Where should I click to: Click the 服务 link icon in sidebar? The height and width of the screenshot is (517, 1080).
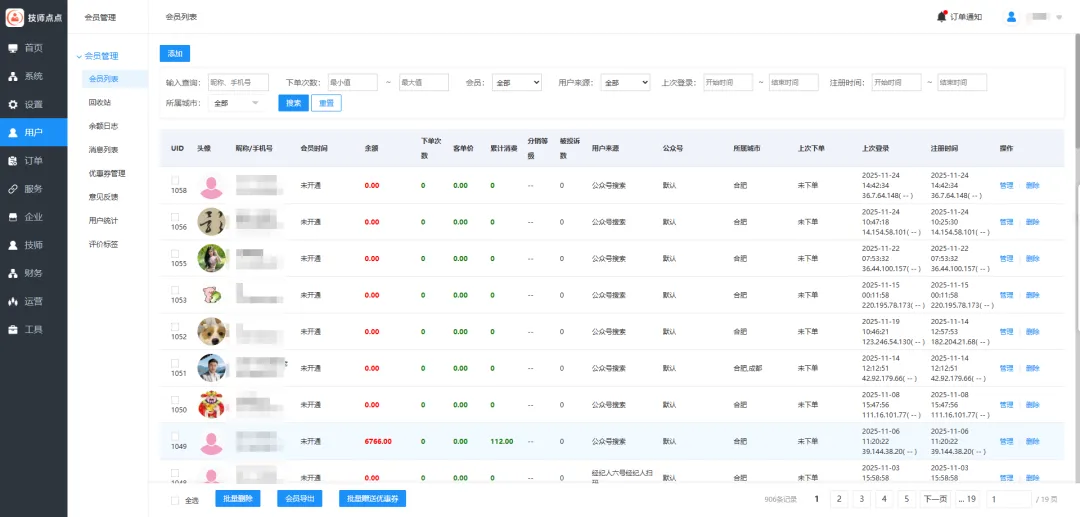pyautogui.click(x=13, y=188)
